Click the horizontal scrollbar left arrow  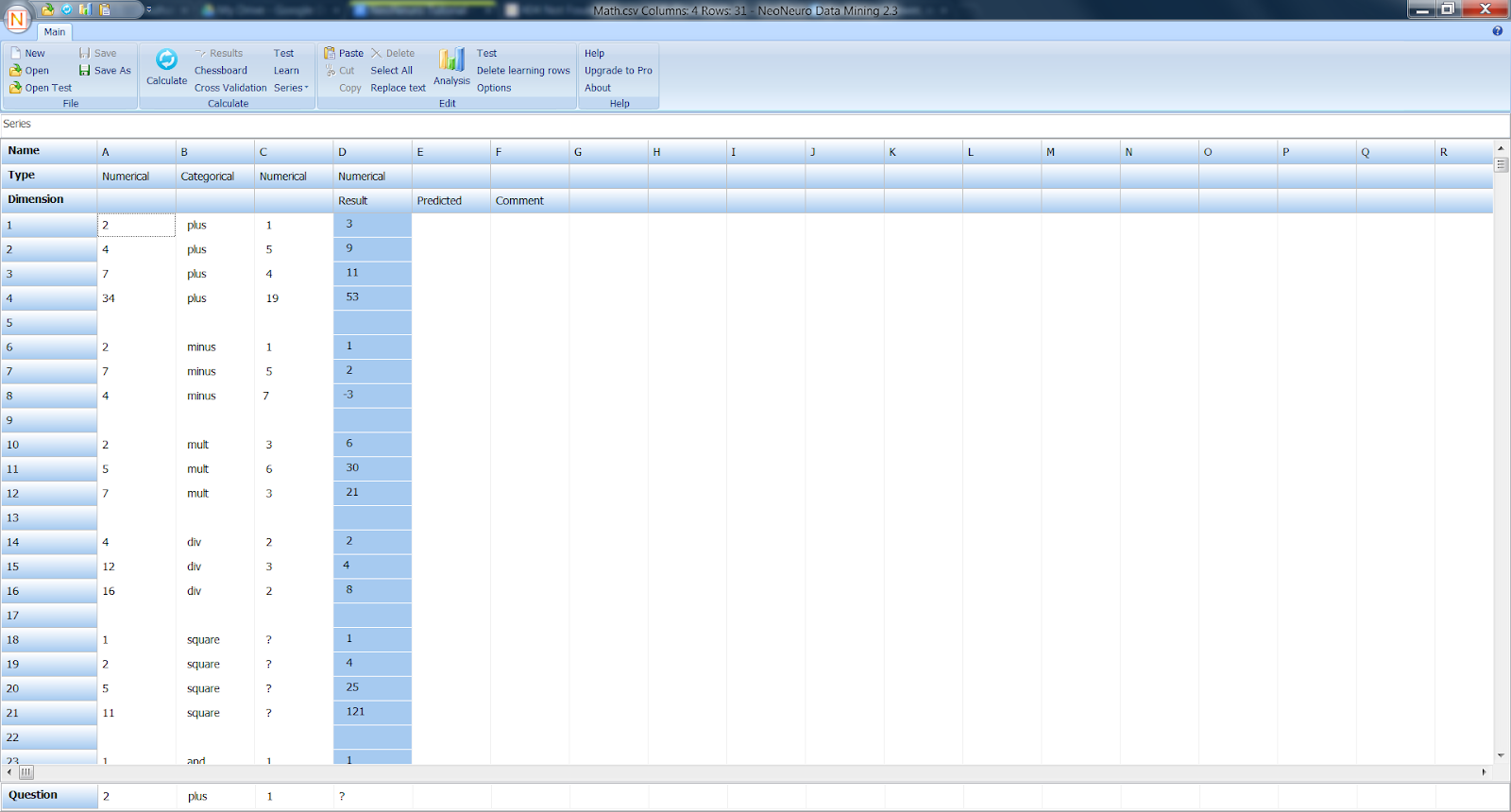[x=9, y=772]
